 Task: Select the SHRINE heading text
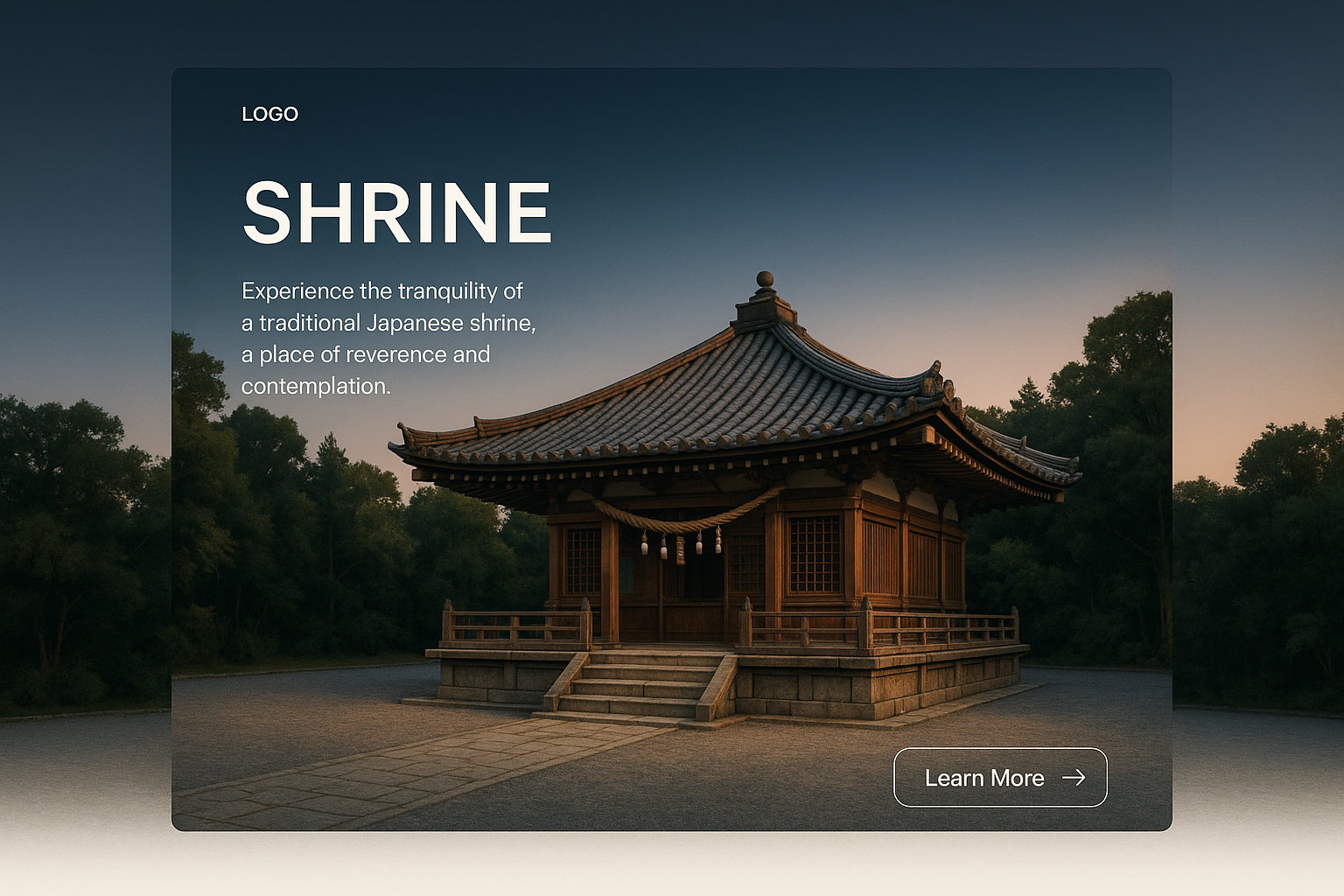(x=396, y=213)
